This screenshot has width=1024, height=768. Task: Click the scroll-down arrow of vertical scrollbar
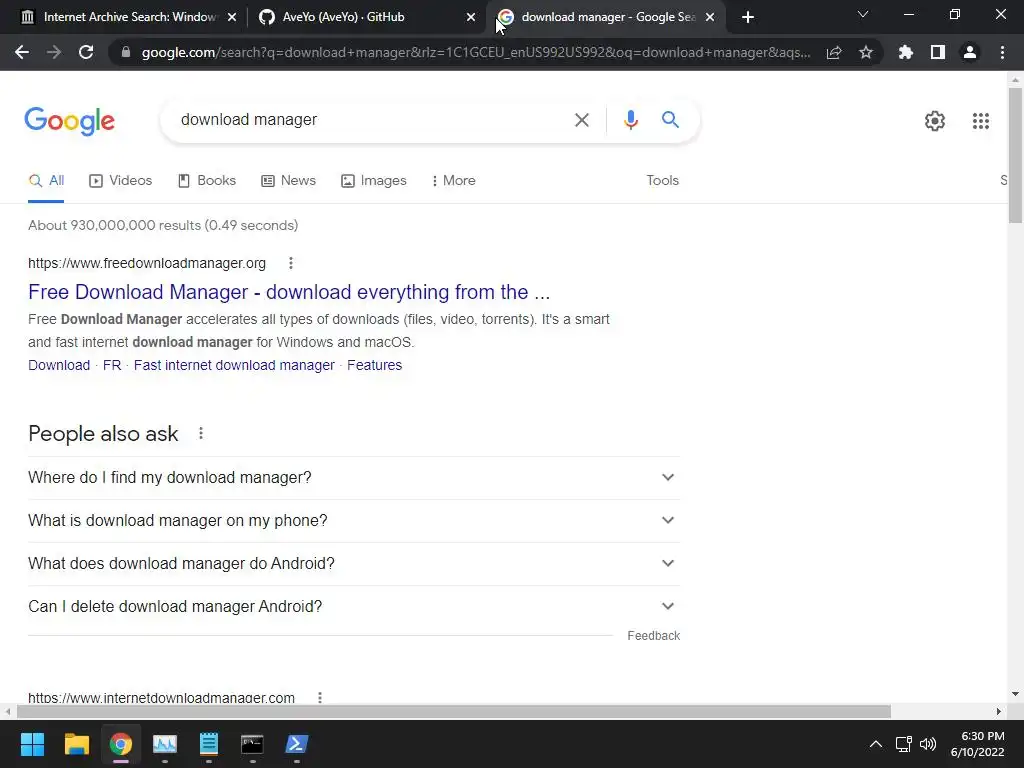coord(1015,694)
